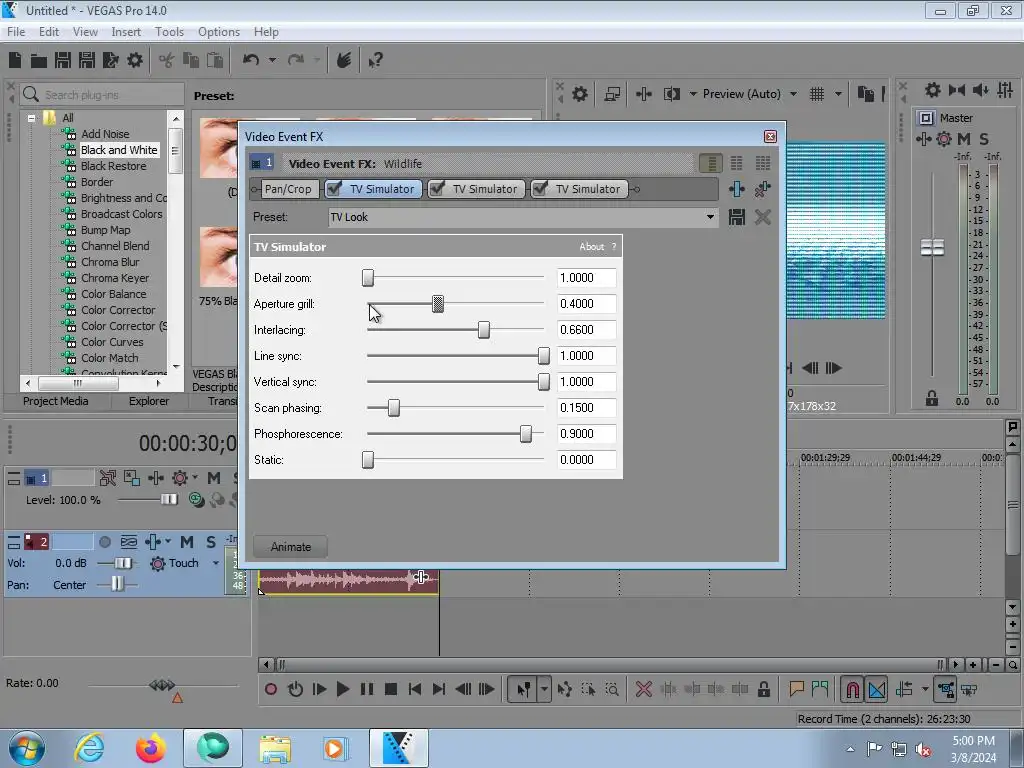Click the New project icon in toolbar

pyautogui.click(x=15, y=60)
